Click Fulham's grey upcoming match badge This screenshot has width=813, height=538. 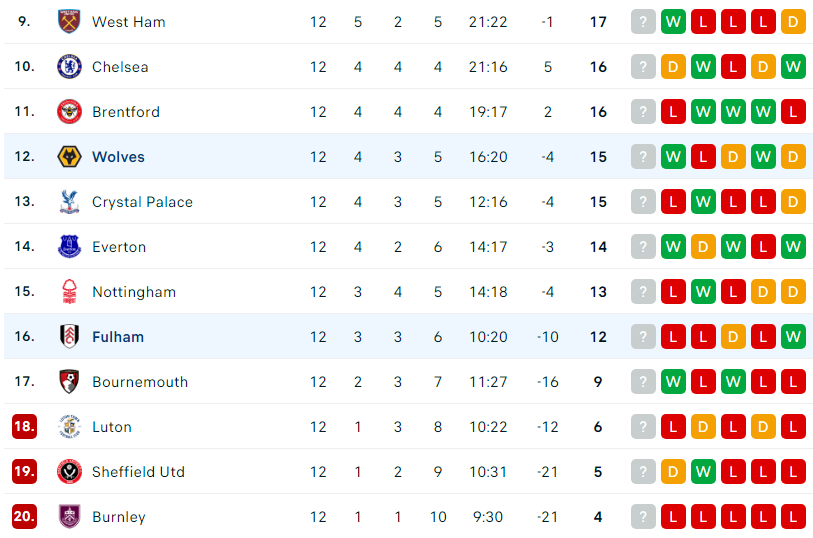643,337
